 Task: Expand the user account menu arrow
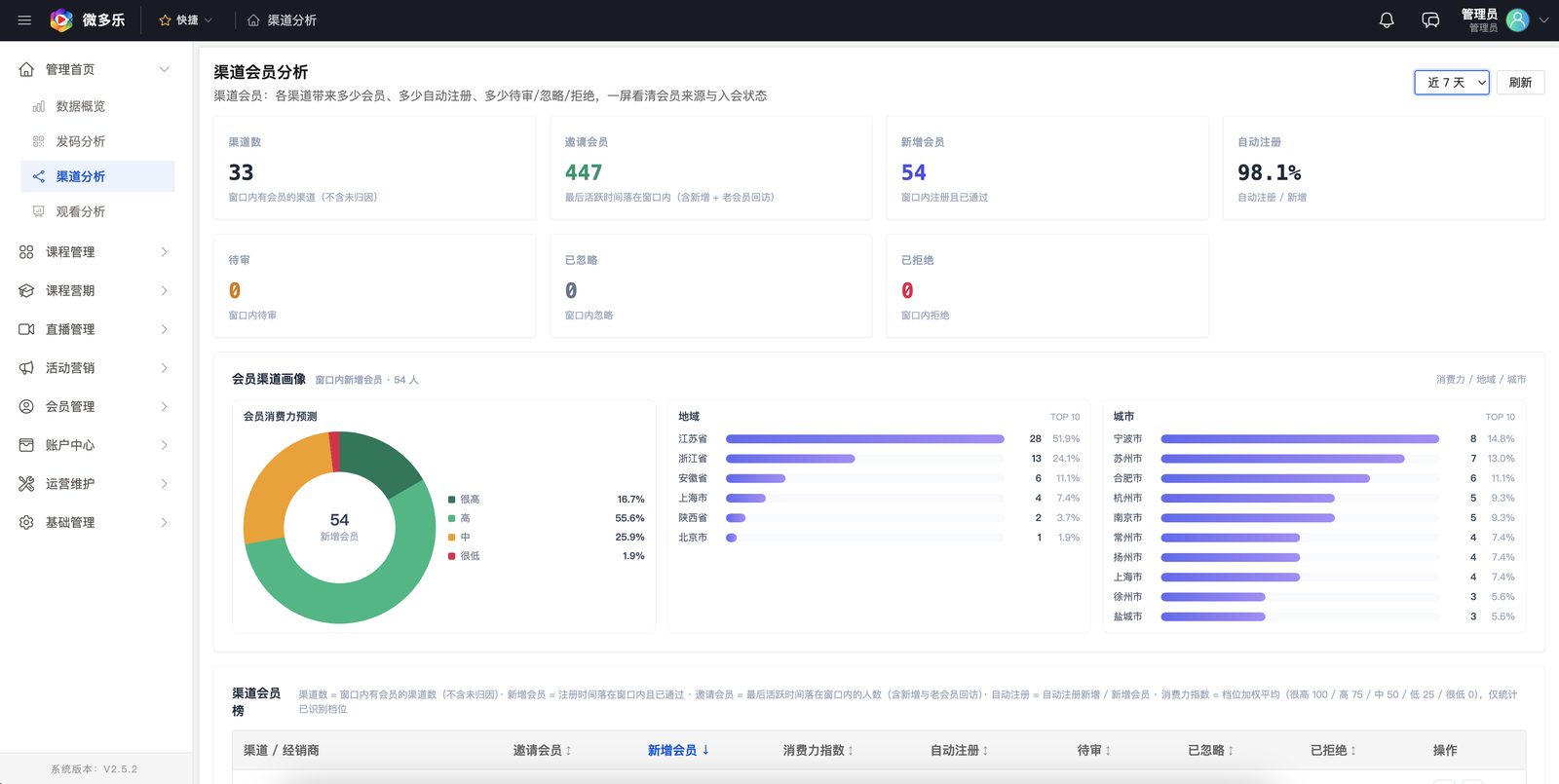coord(1543,19)
